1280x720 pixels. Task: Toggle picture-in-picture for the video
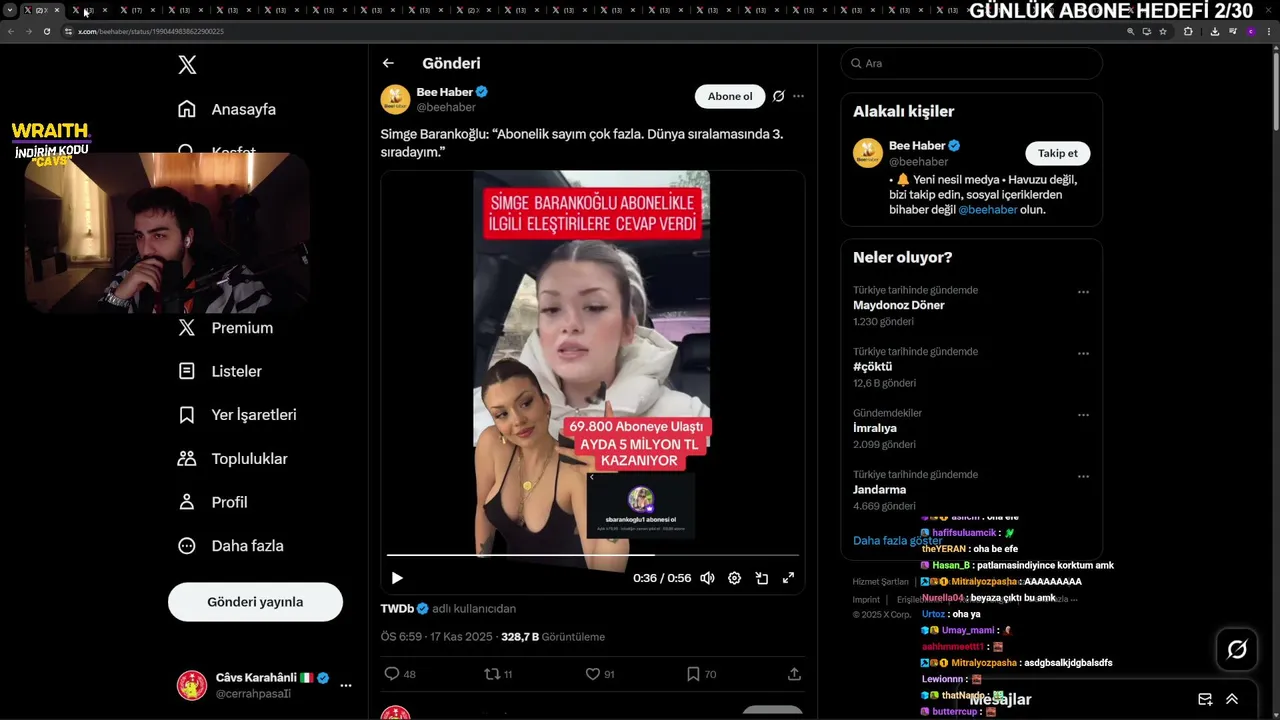[x=761, y=578]
